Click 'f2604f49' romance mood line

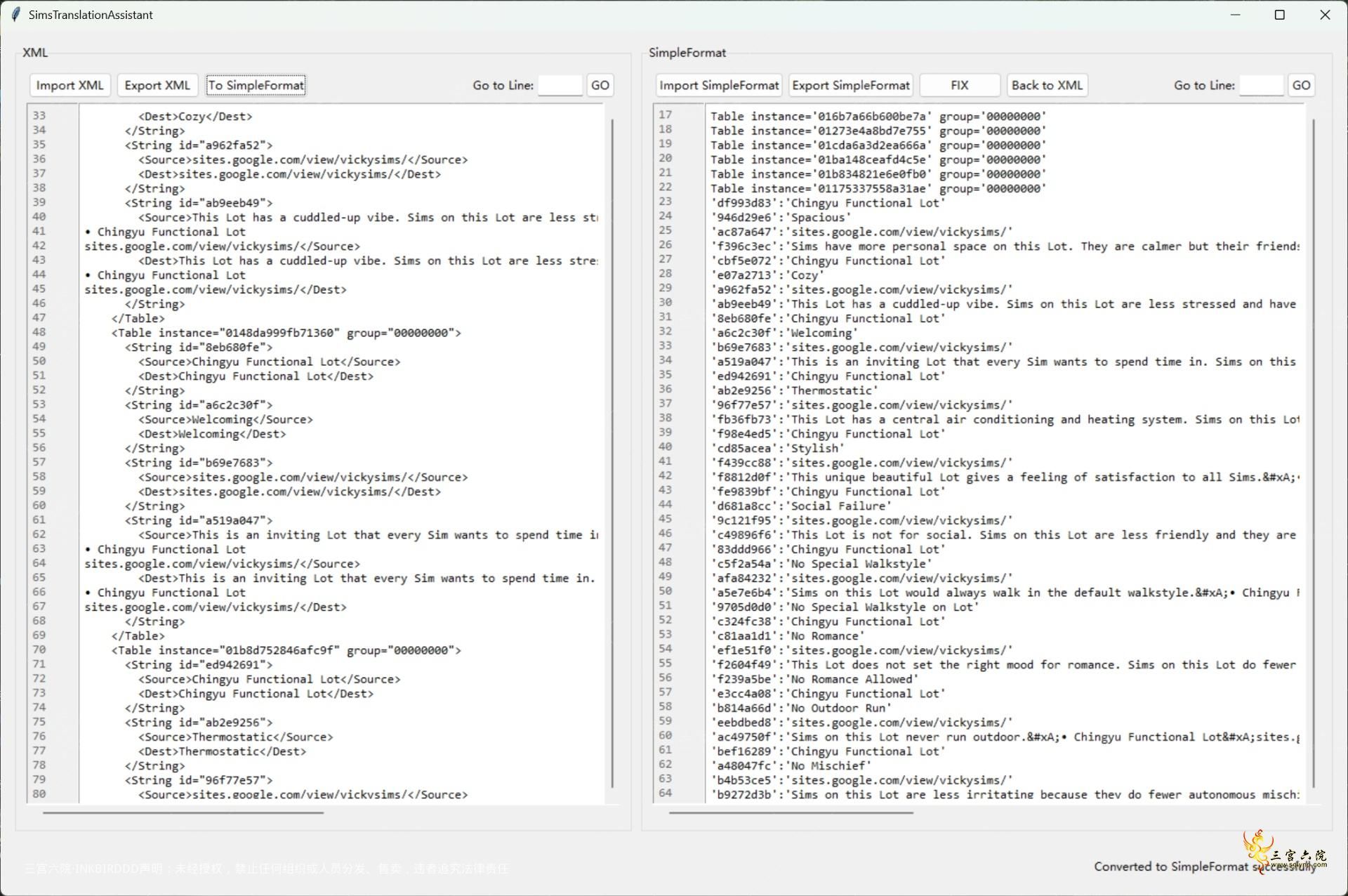coord(1003,665)
